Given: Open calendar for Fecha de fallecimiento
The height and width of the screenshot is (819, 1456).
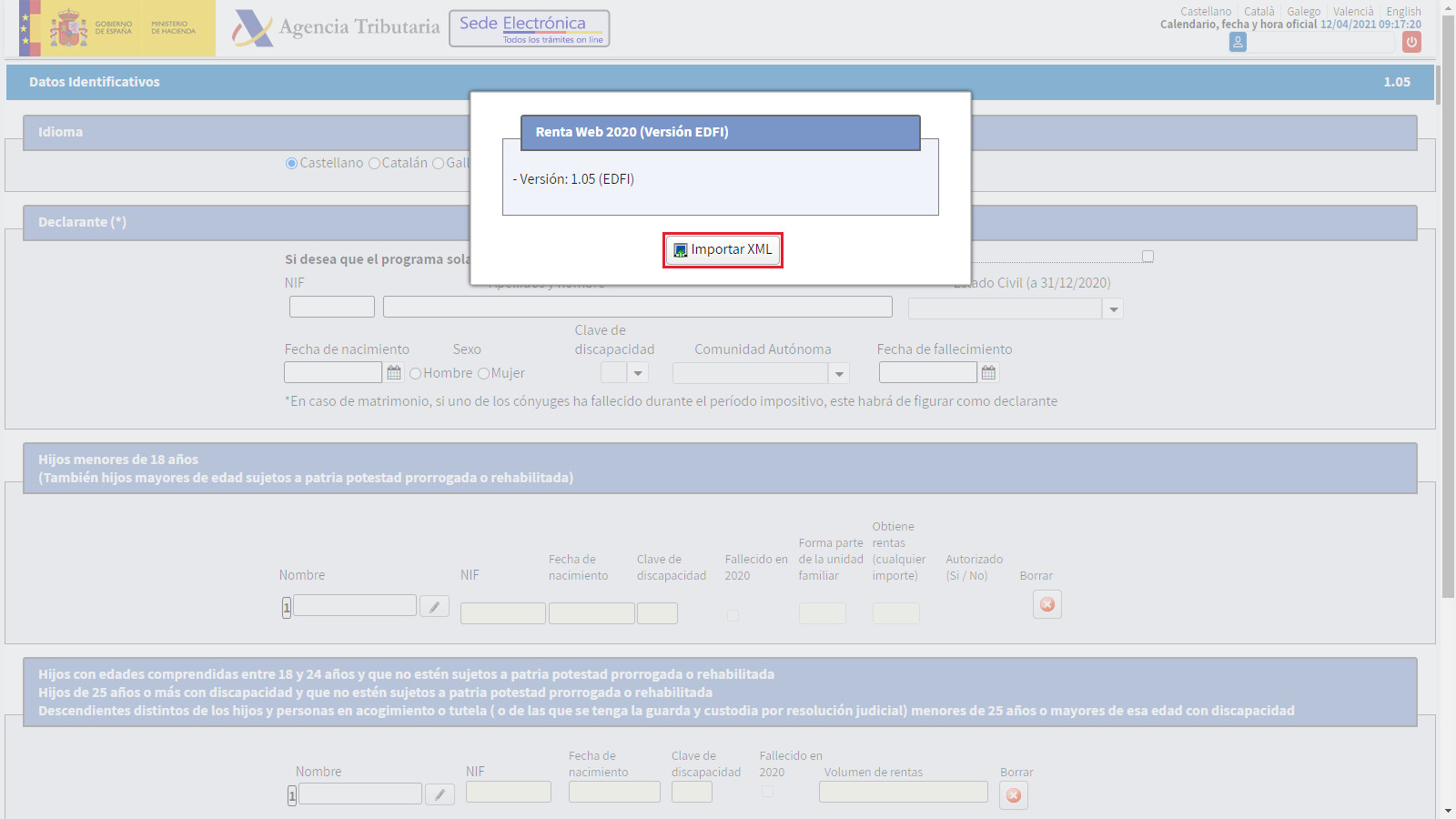Looking at the screenshot, I should coord(989,372).
